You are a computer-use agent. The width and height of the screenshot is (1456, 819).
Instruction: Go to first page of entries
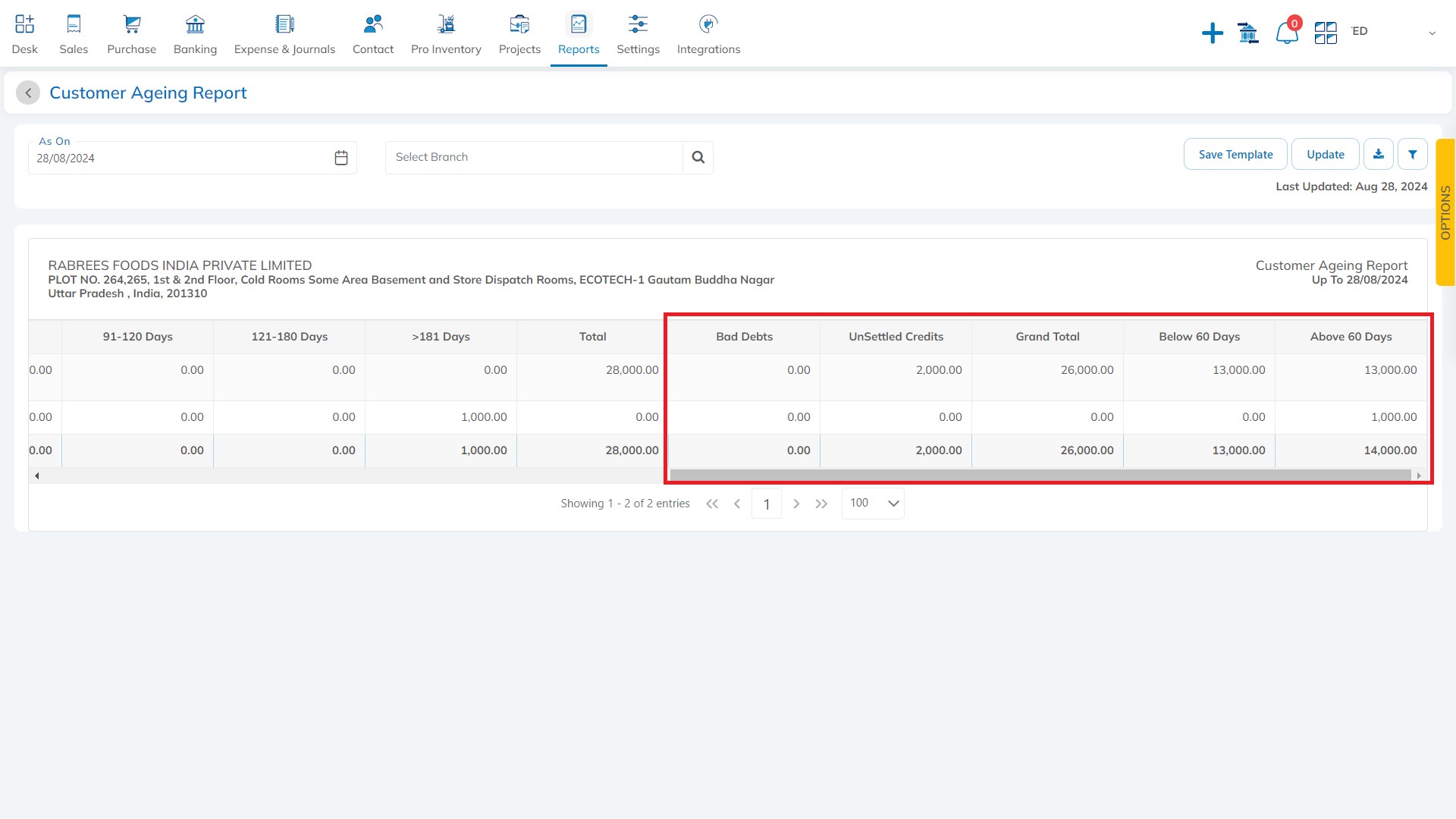pyautogui.click(x=711, y=504)
